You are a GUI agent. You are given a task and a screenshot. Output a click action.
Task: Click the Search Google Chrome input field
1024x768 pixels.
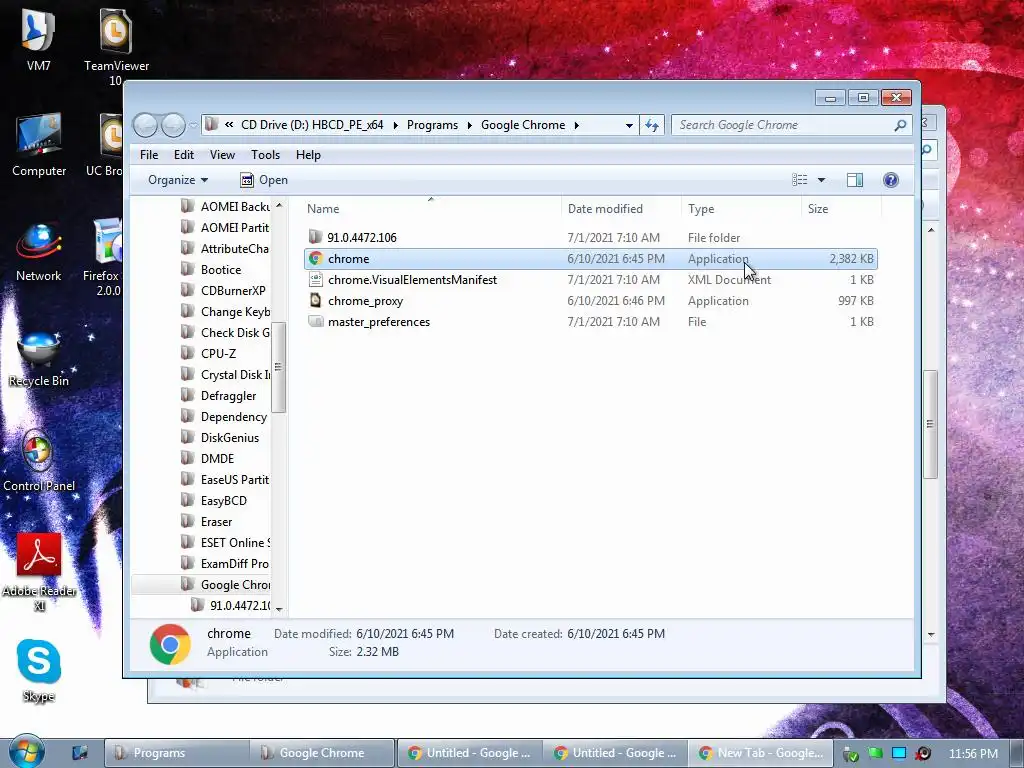(x=784, y=125)
